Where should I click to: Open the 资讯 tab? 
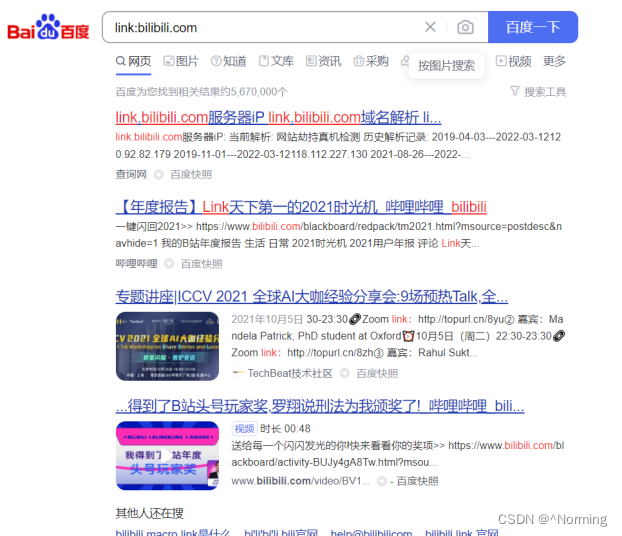pyautogui.click(x=324, y=61)
